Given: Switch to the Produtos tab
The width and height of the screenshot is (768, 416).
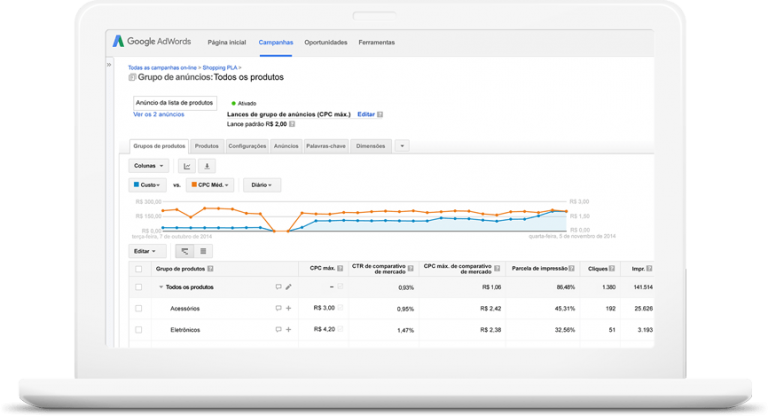Looking at the screenshot, I should point(207,146).
